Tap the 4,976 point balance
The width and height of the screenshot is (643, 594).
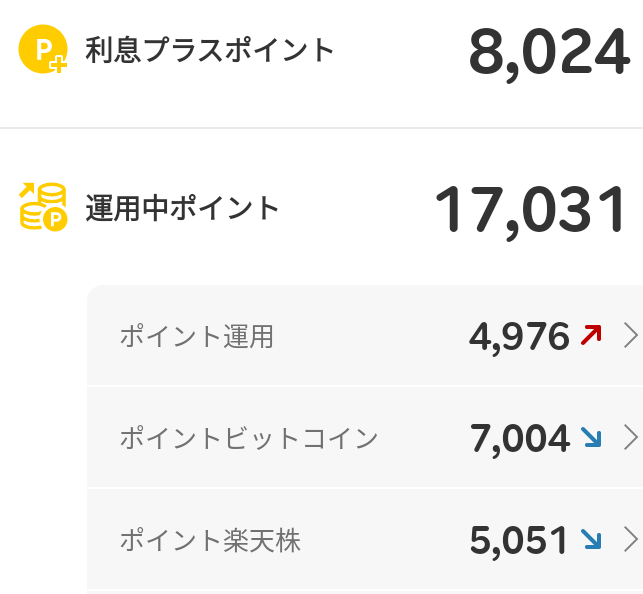[x=518, y=337]
